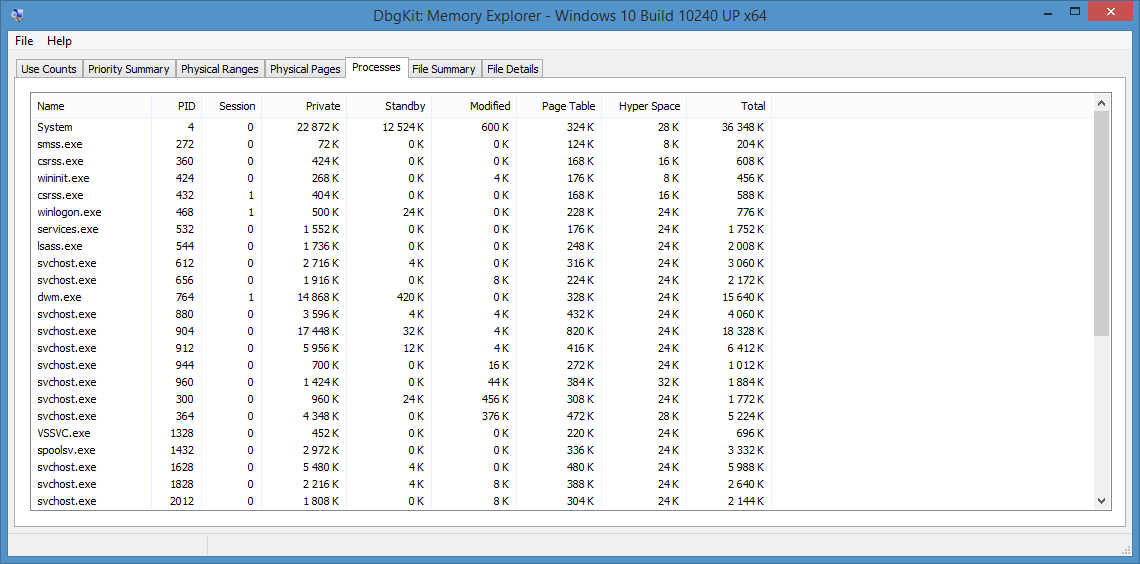Image resolution: width=1140 pixels, height=564 pixels.
Task: Click the scroll up arrow of the process list
Action: [x=1101, y=102]
